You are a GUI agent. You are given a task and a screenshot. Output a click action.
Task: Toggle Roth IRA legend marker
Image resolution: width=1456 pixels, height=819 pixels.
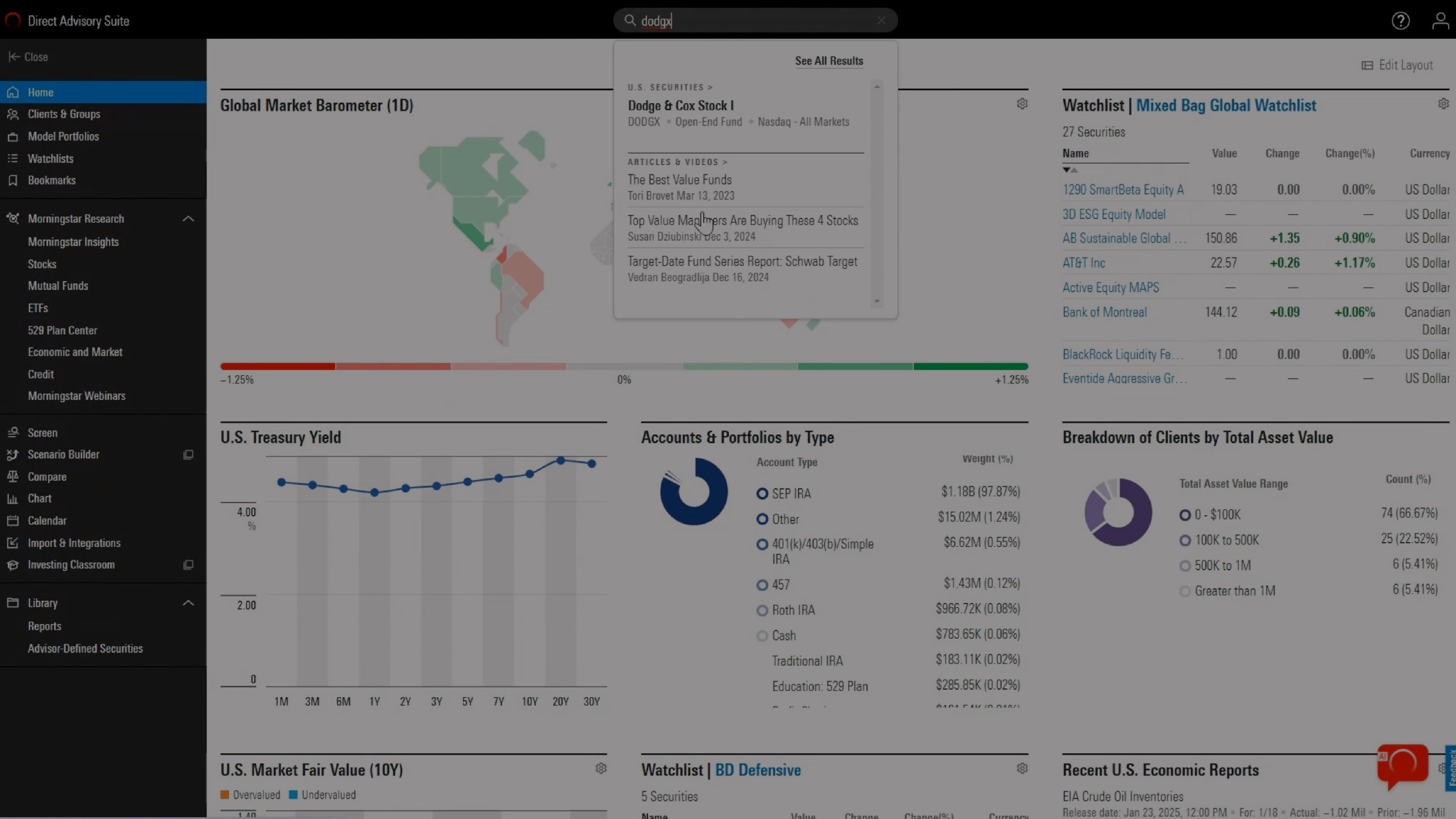pos(762,610)
